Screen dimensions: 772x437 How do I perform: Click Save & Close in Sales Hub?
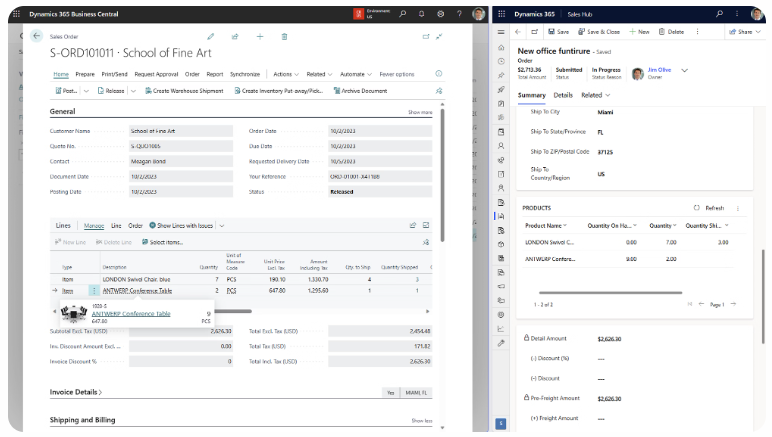point(599,32)
